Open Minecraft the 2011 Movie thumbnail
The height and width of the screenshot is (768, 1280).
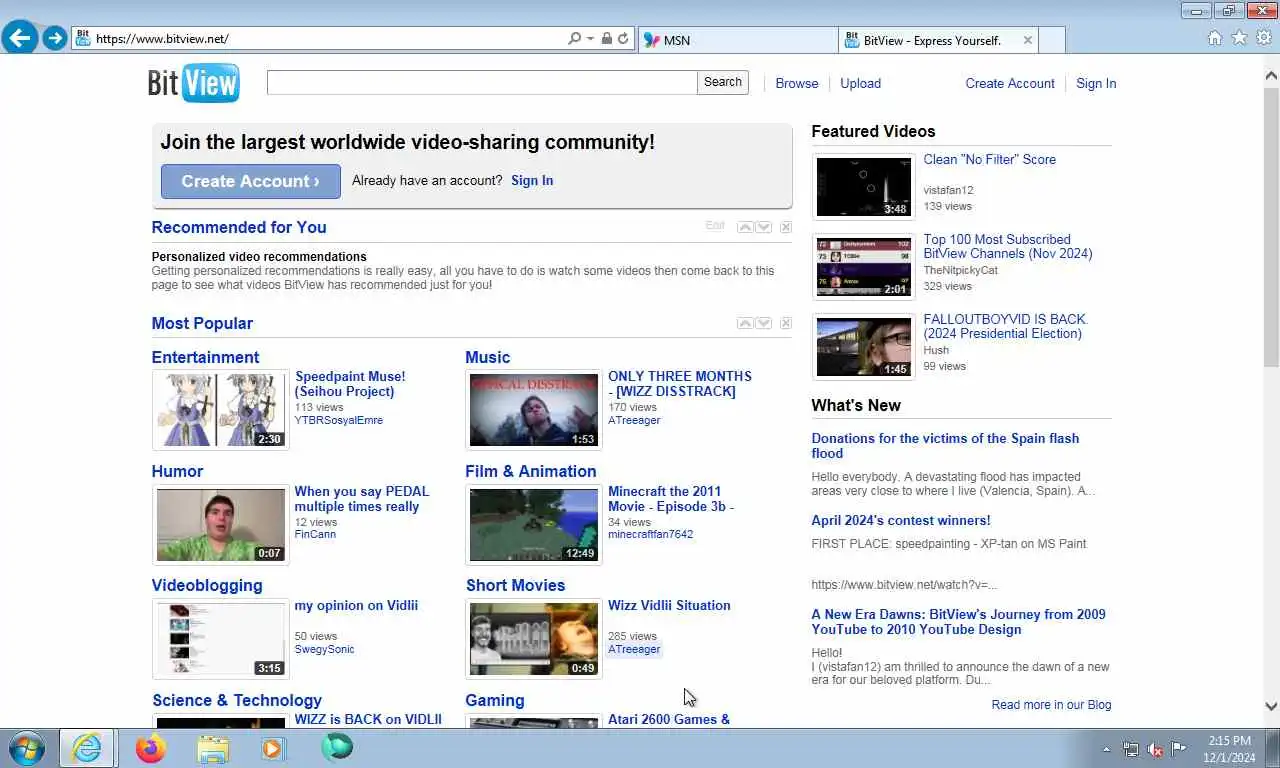534,525
